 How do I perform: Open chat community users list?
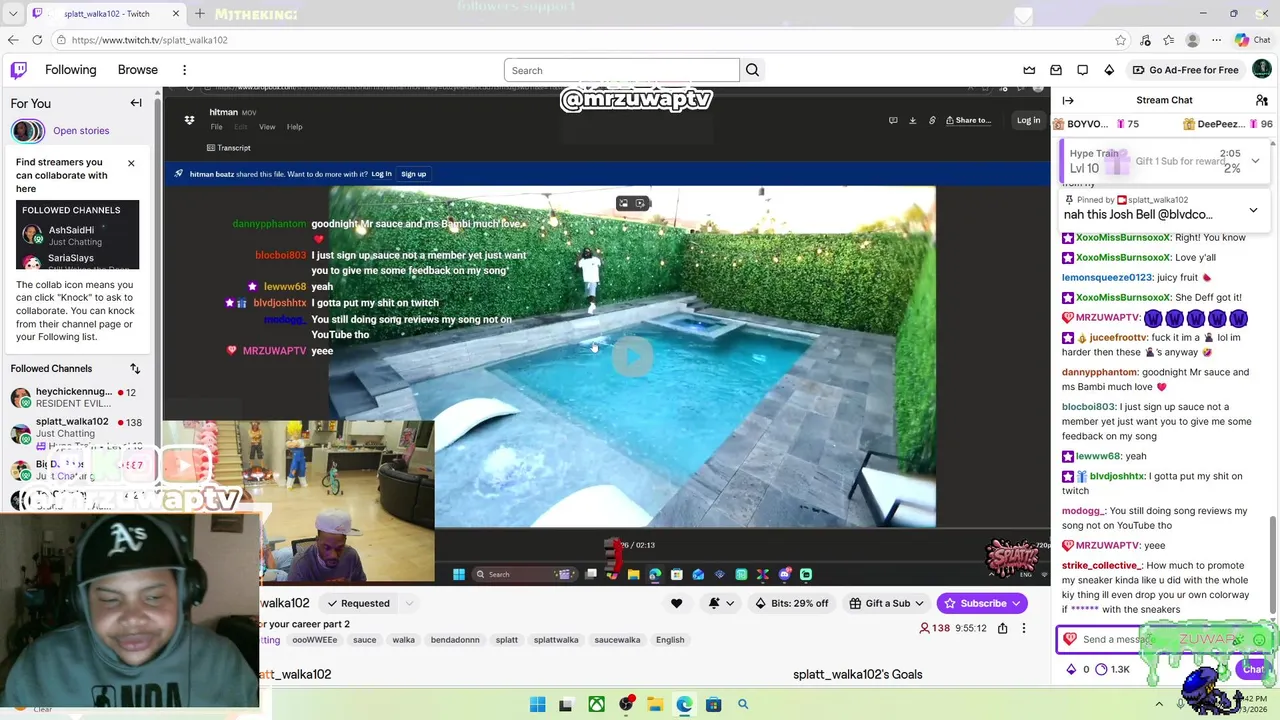pyautogui.click(x=1262, y=100)
